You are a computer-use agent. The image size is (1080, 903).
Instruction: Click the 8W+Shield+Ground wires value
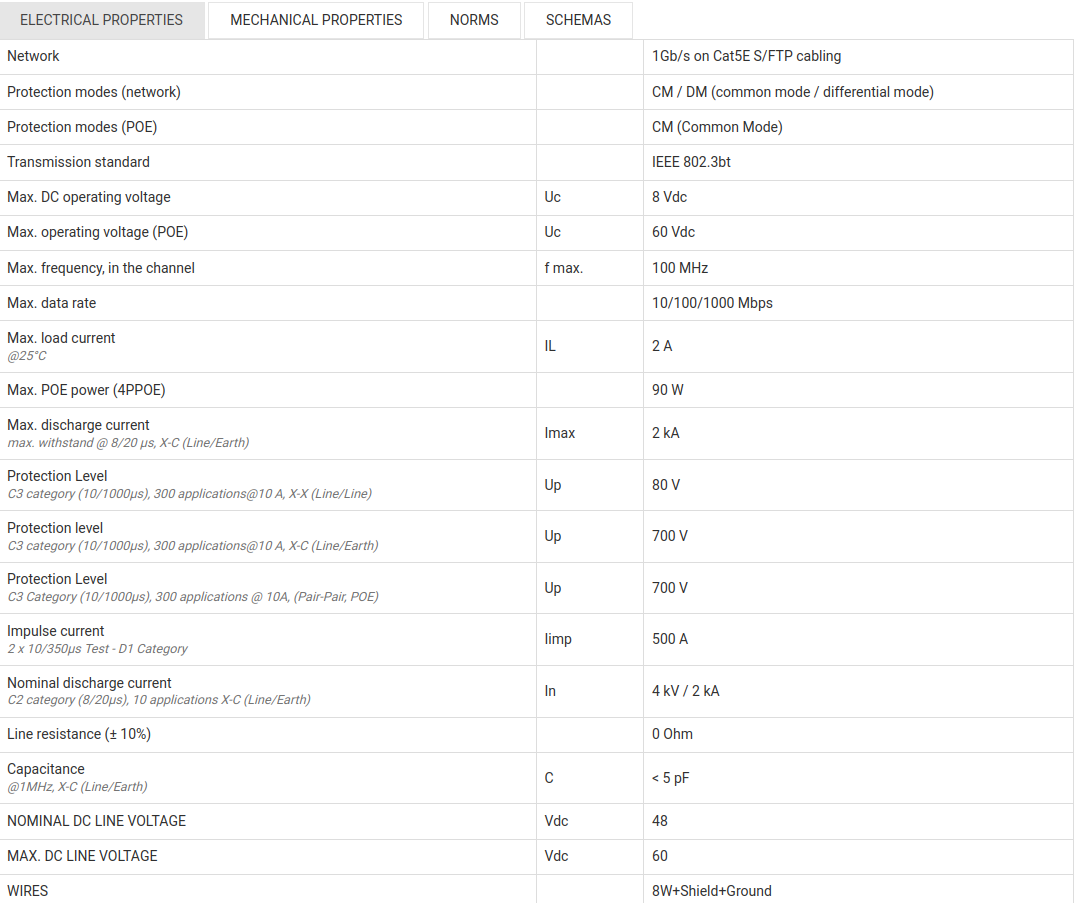(712, 890)
